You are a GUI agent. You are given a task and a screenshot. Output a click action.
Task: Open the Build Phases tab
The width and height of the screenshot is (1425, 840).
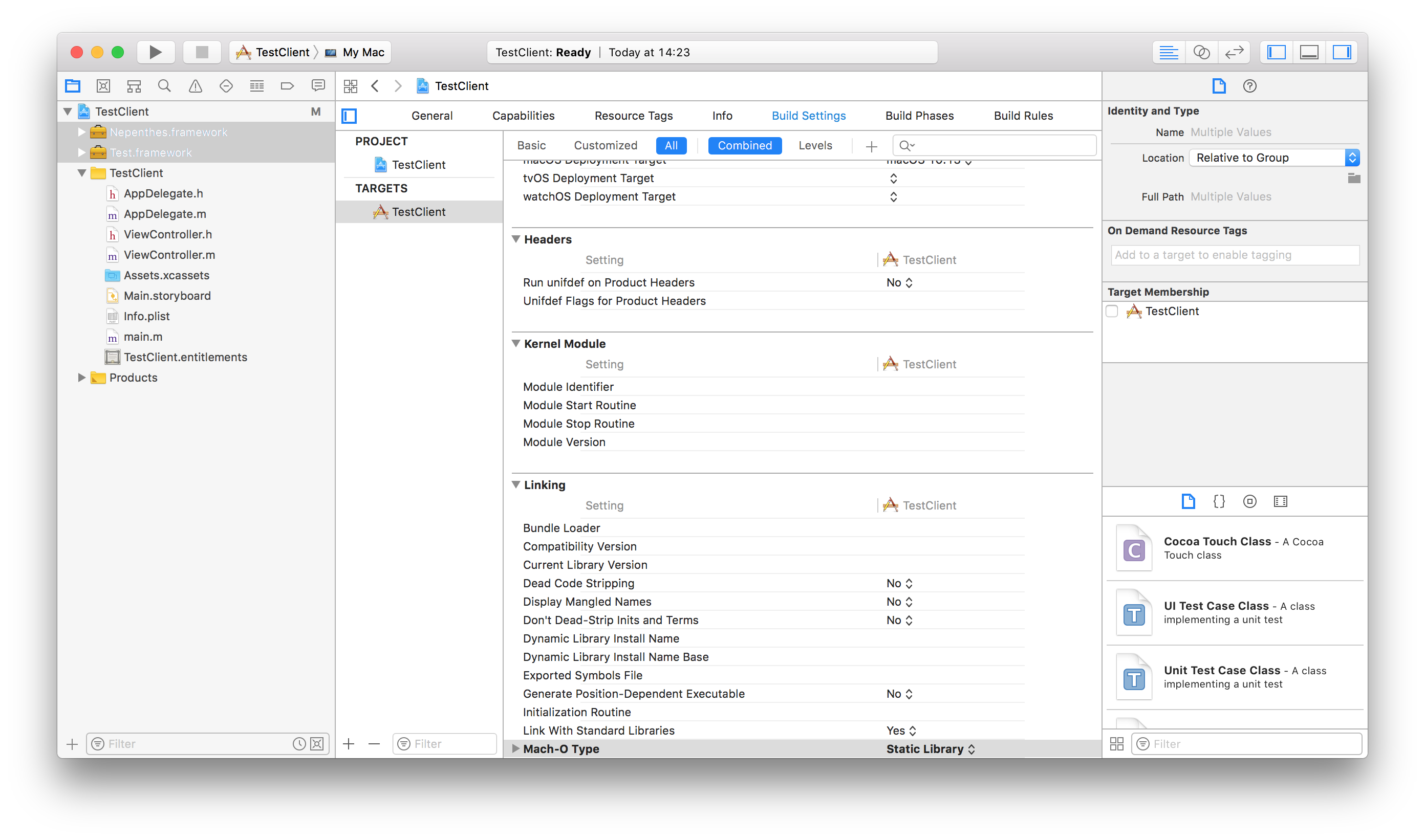pyautogui.click(x=919, y=116)
